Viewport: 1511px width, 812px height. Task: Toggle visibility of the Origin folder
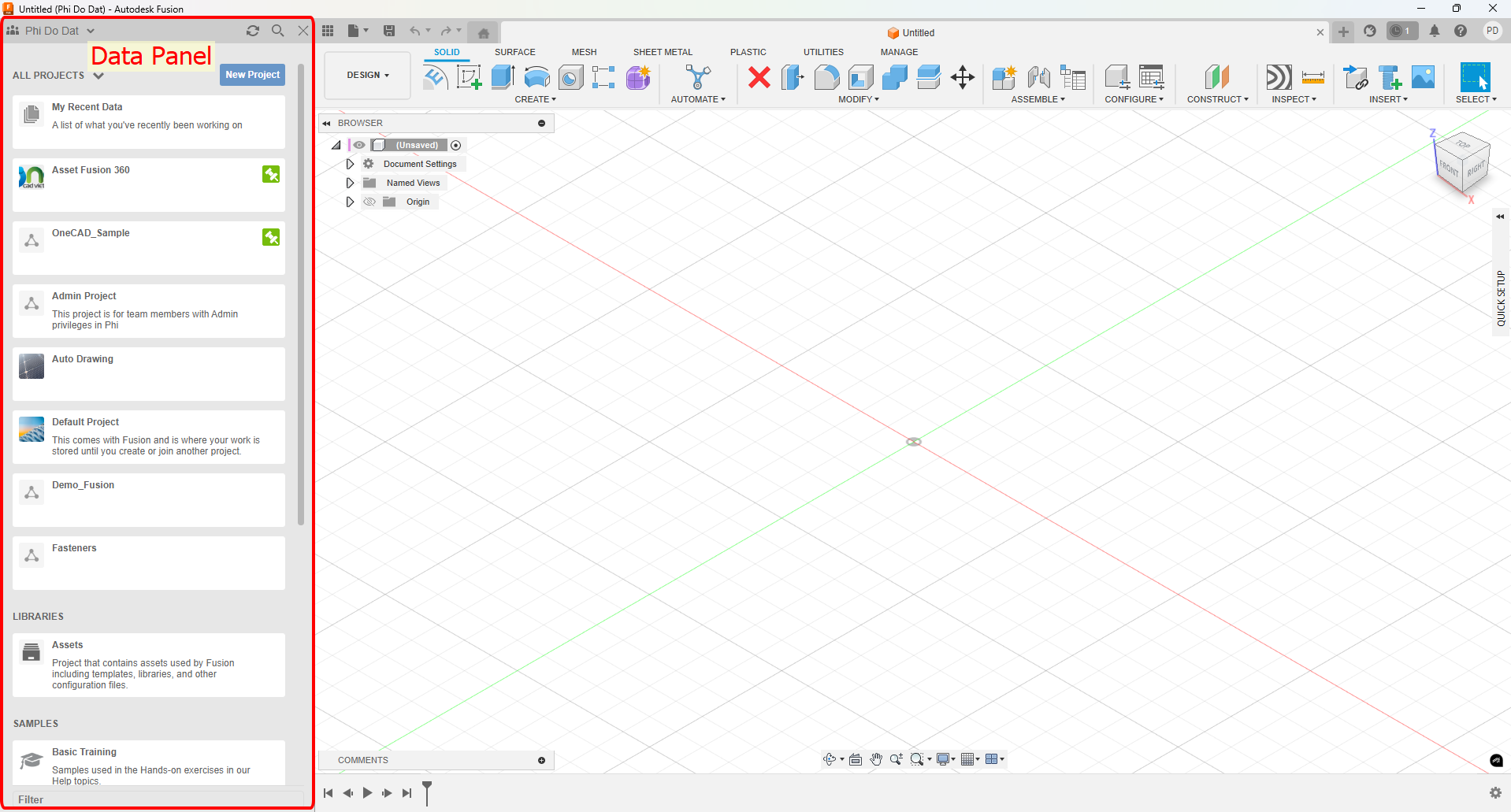tap(369, 202)
